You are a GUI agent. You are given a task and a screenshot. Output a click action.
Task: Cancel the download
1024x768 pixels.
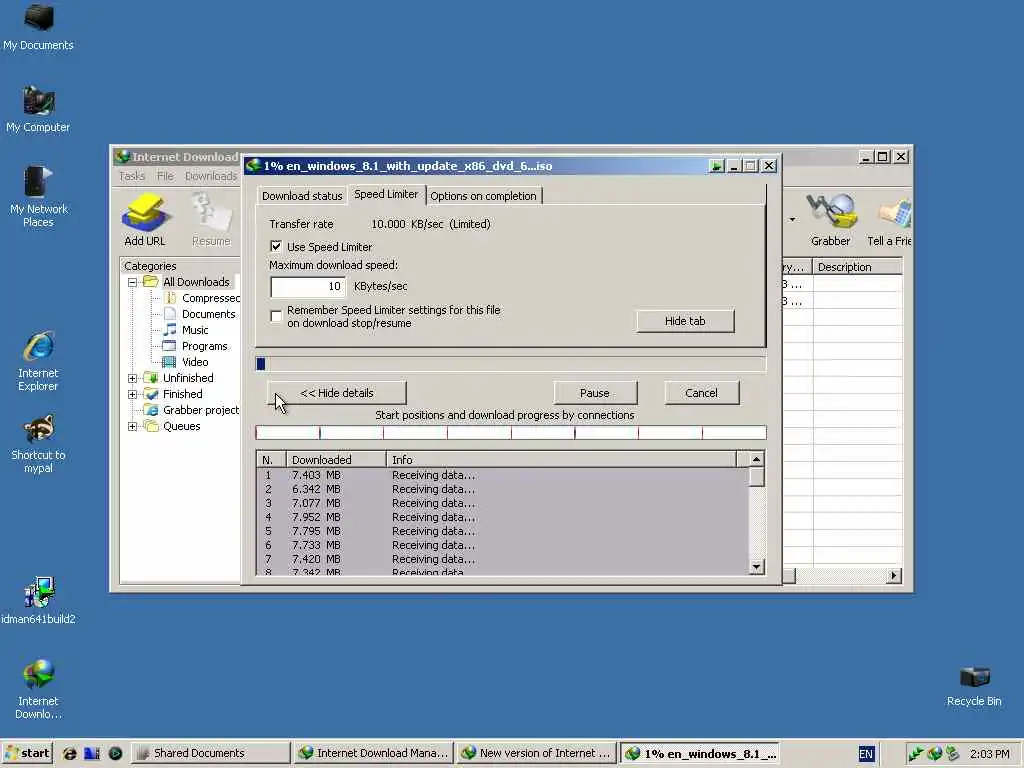(x=701, y=393)
